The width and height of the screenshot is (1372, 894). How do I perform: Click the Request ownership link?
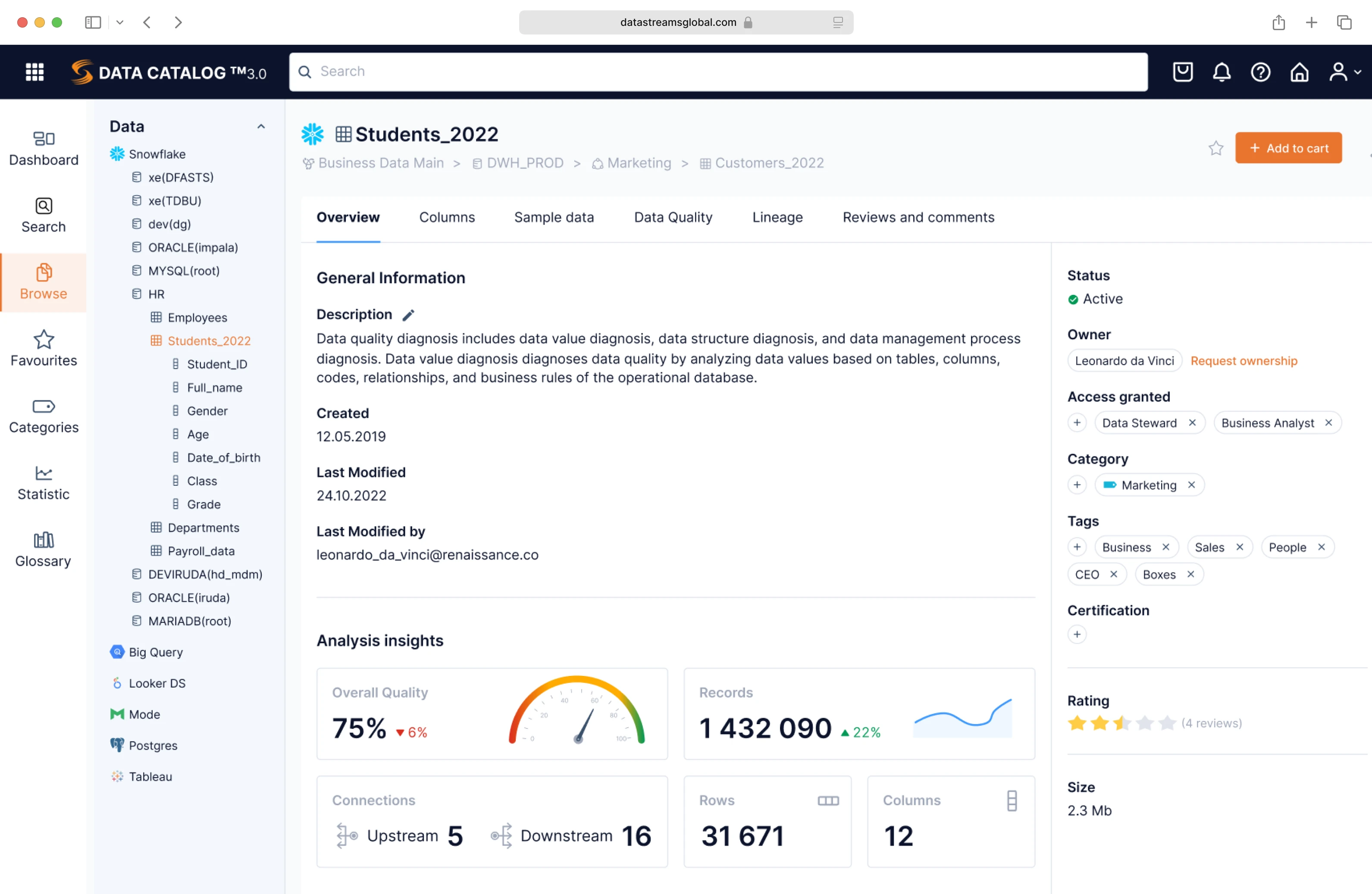1244,361
